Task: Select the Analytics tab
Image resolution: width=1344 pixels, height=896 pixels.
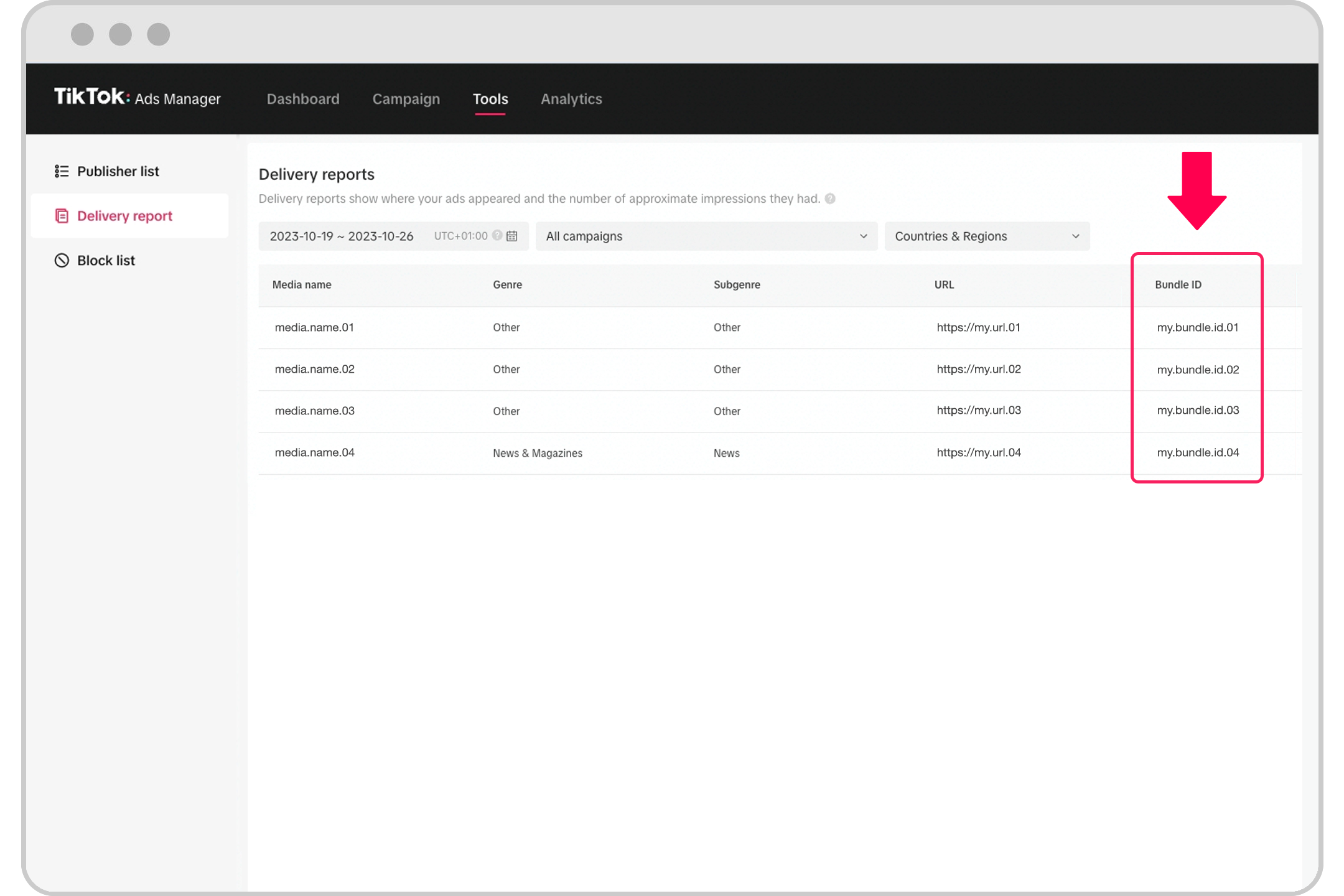Action: (570, 98)
